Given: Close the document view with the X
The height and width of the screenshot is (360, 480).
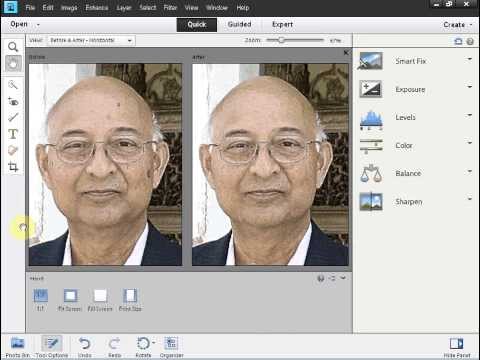Looking at the screenshot, I should click(346, 52).
